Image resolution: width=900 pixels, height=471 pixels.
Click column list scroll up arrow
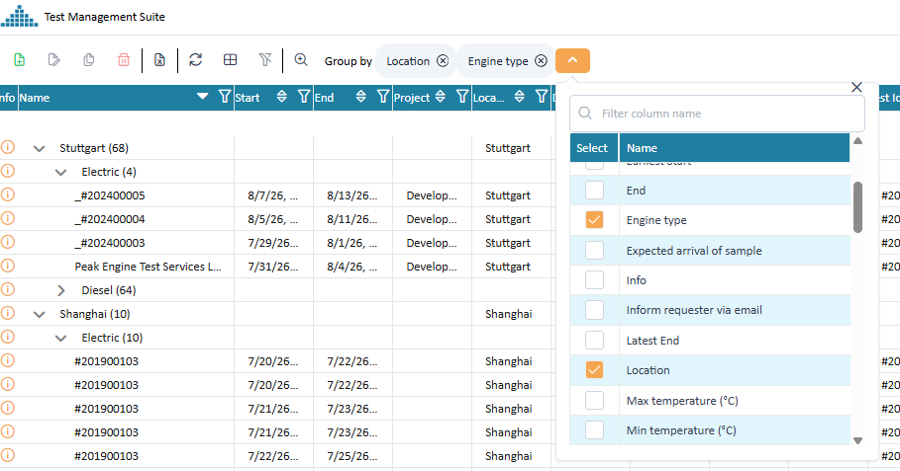[858, 141]
